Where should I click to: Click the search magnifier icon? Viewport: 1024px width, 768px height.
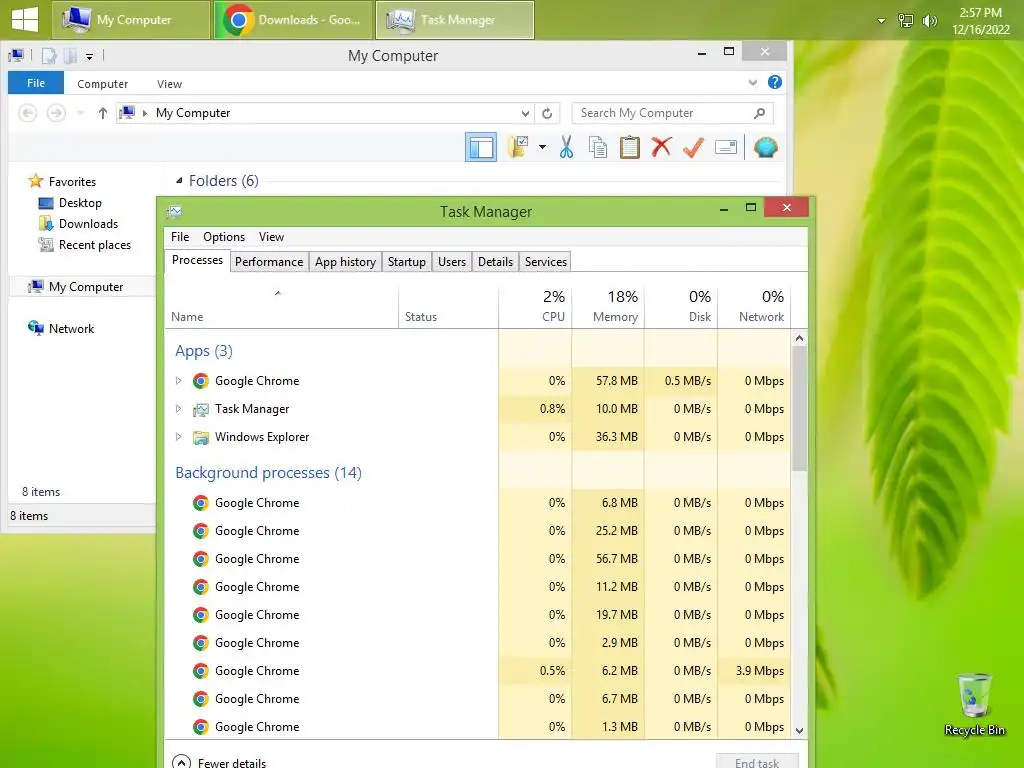tap(759, 113)
